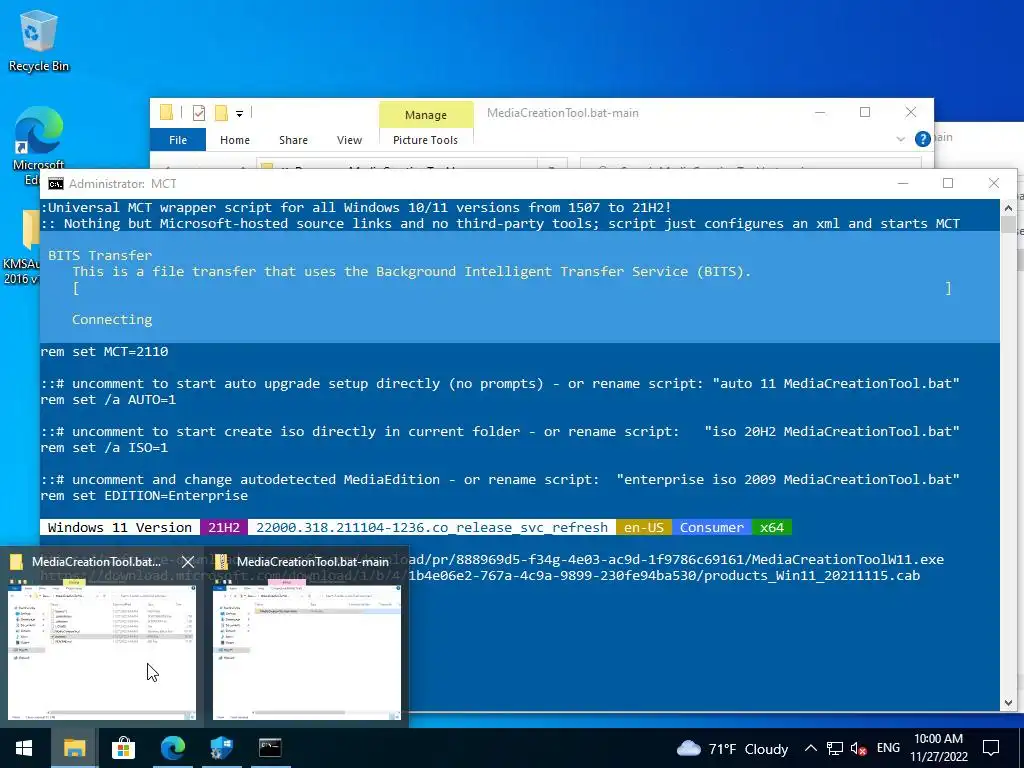
Task: Click the blue Consumer edition label
Action: tap(712, 527)
